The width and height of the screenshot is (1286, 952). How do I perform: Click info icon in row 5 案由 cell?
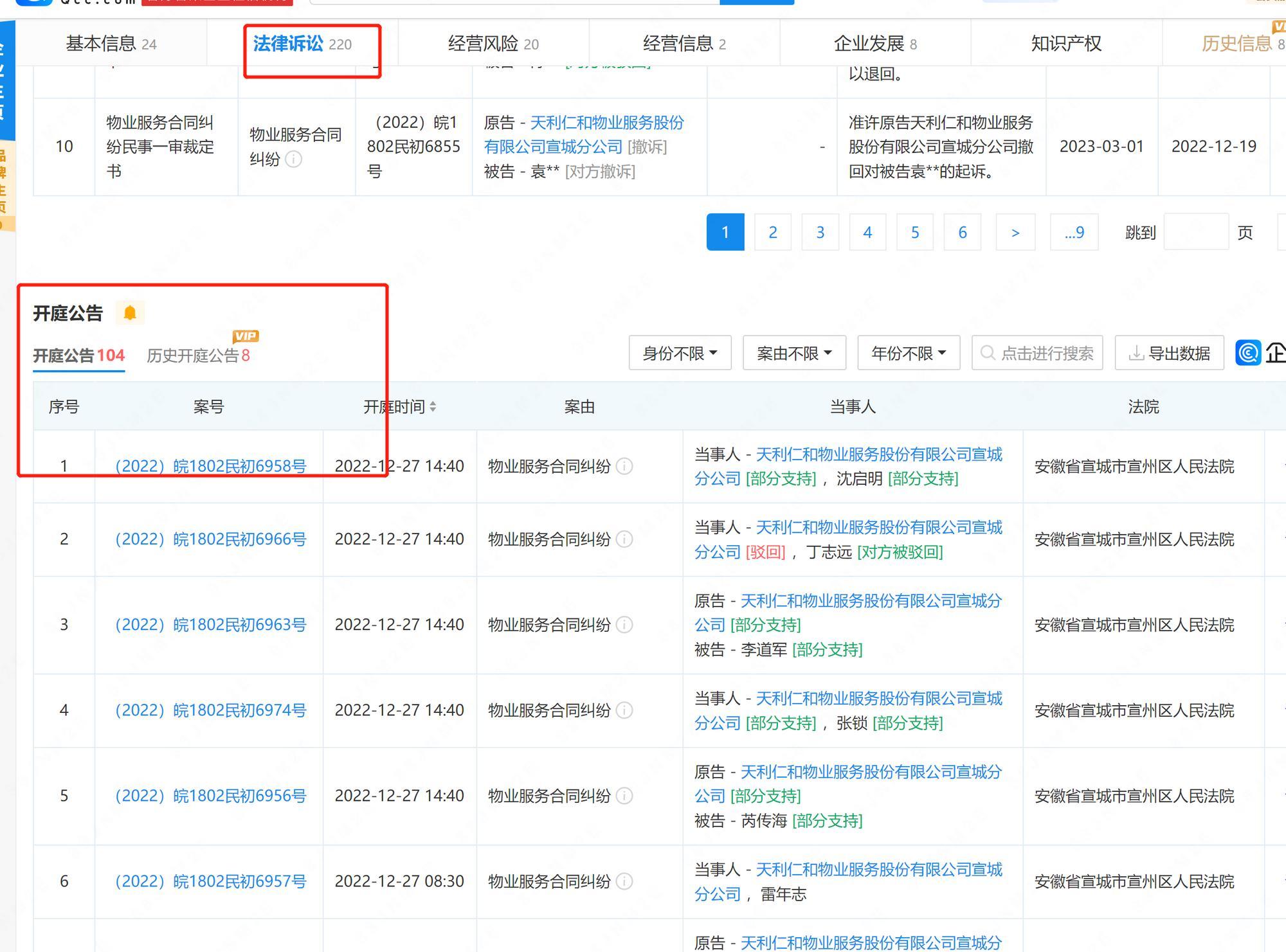[x=624, y=796]
